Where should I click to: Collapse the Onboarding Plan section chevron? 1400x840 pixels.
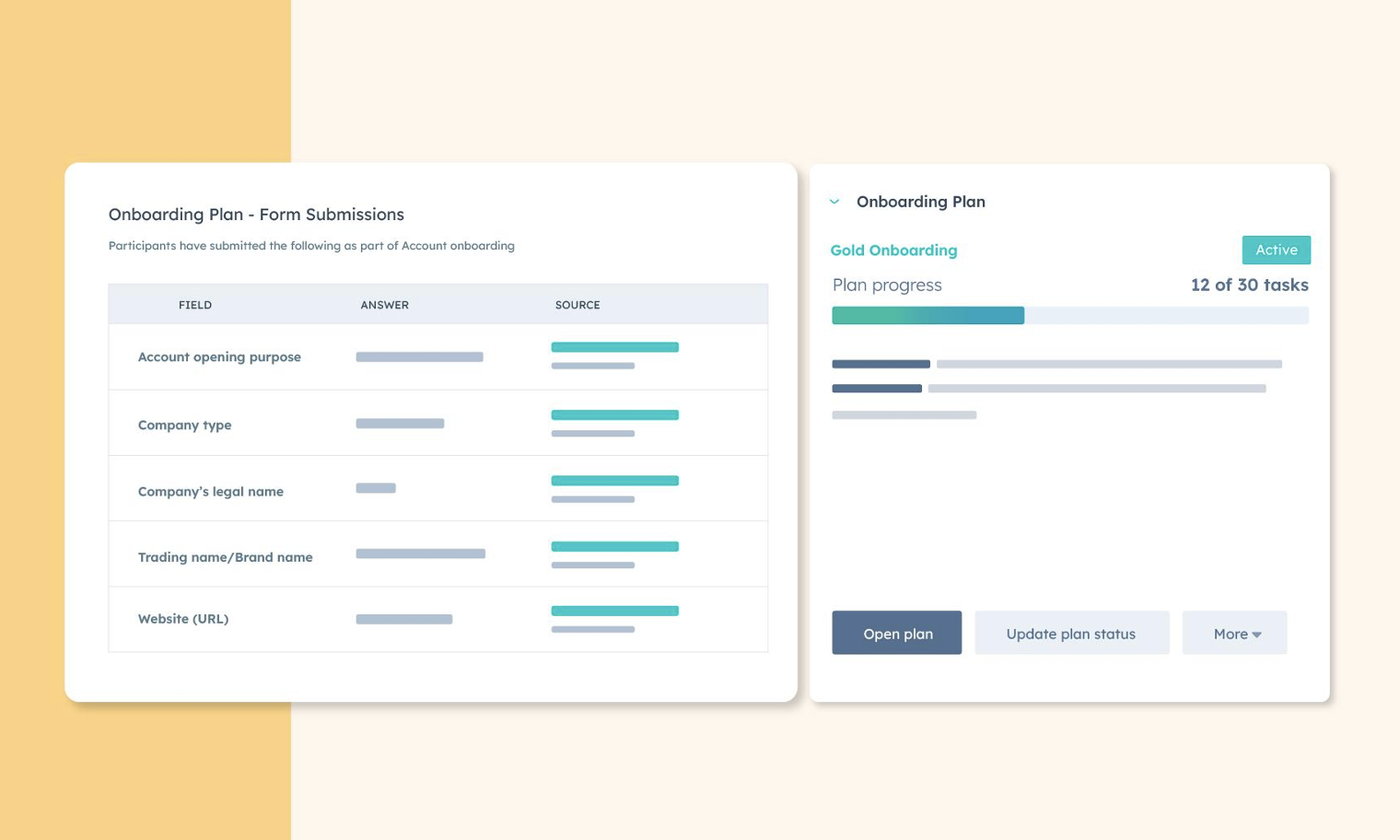[x=834, y=202]
